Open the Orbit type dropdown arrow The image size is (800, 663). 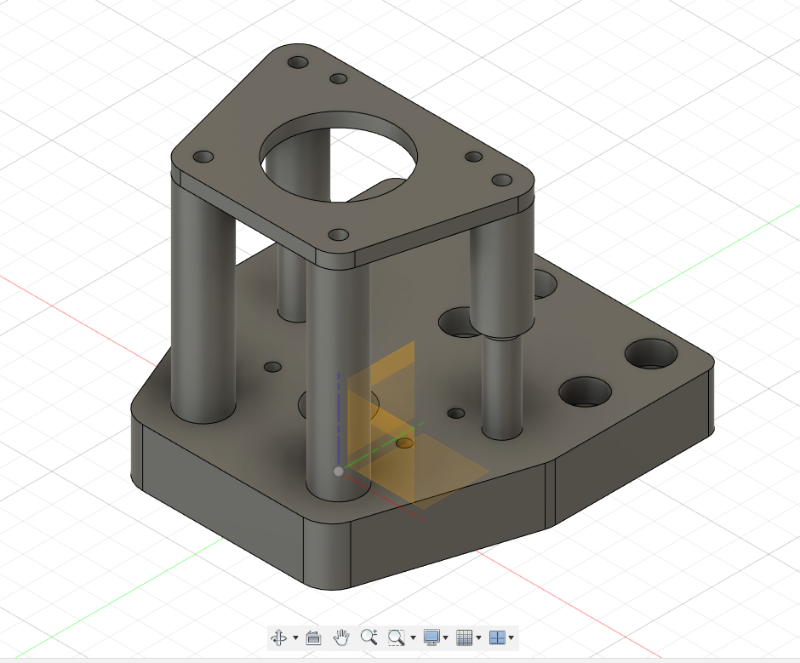click(295, 638)
